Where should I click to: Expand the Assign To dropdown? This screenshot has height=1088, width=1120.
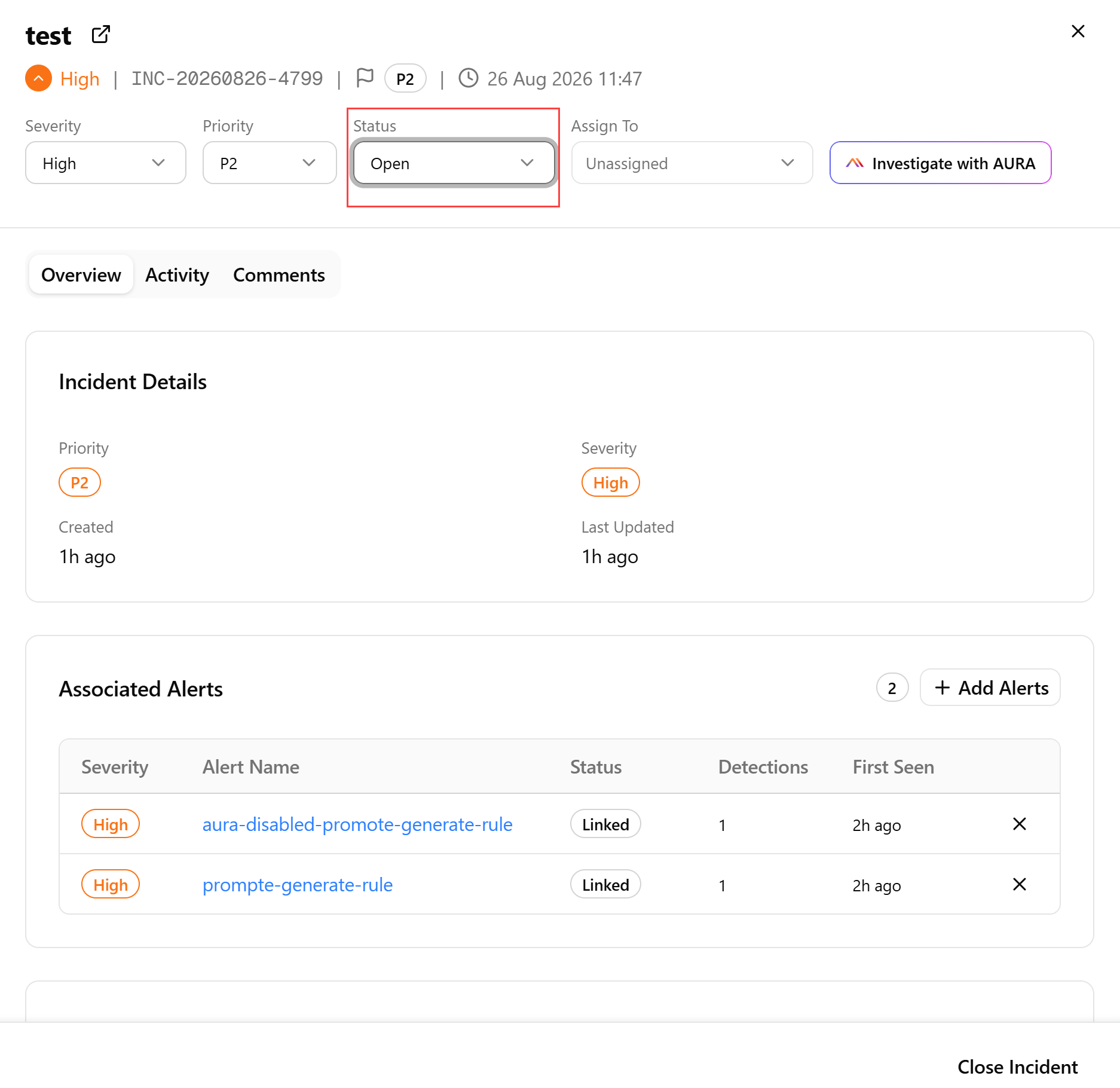(x=692, y=163)
